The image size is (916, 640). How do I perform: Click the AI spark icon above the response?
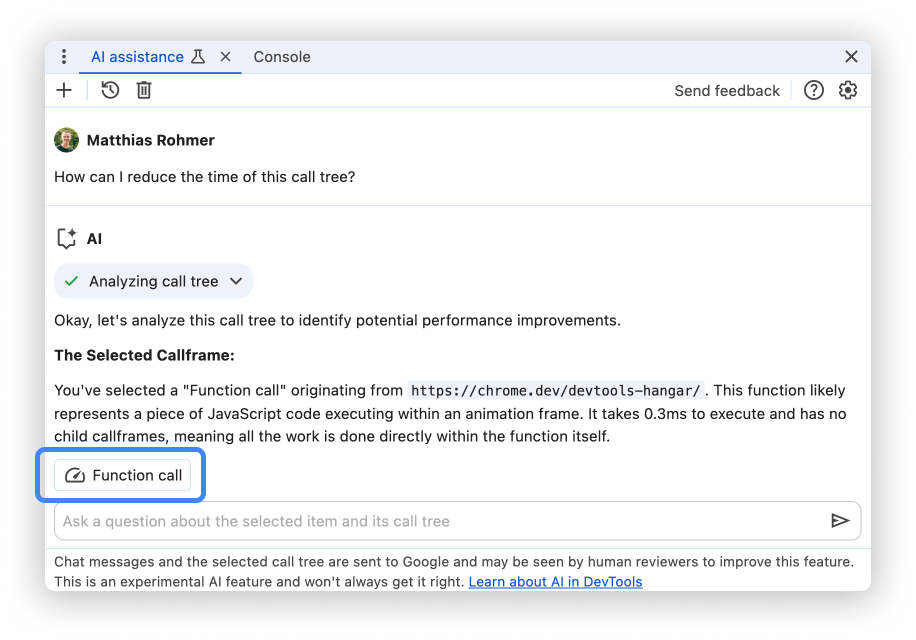point(66,238)
